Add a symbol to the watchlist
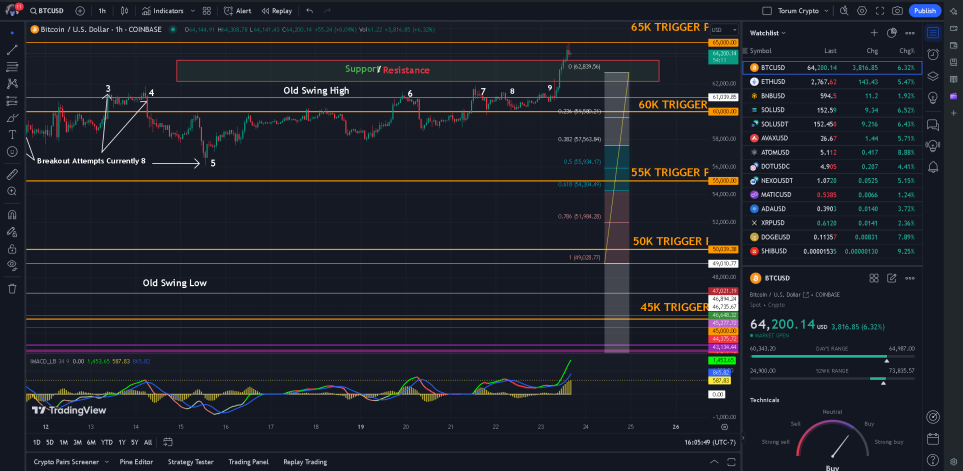Viewport: 963px width, 471px height. tap(874, 33)
